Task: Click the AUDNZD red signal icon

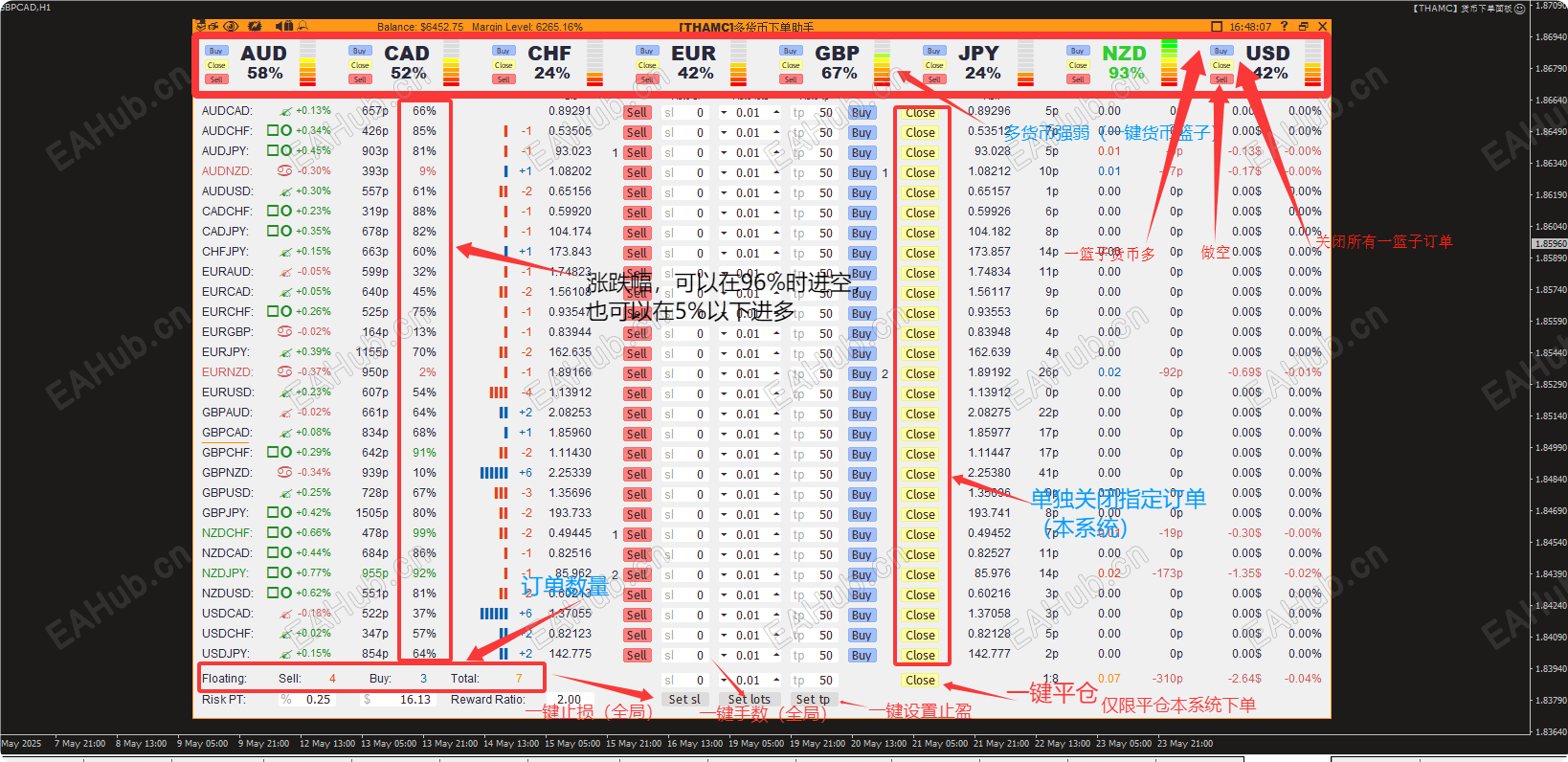Action: coord(284,171)
